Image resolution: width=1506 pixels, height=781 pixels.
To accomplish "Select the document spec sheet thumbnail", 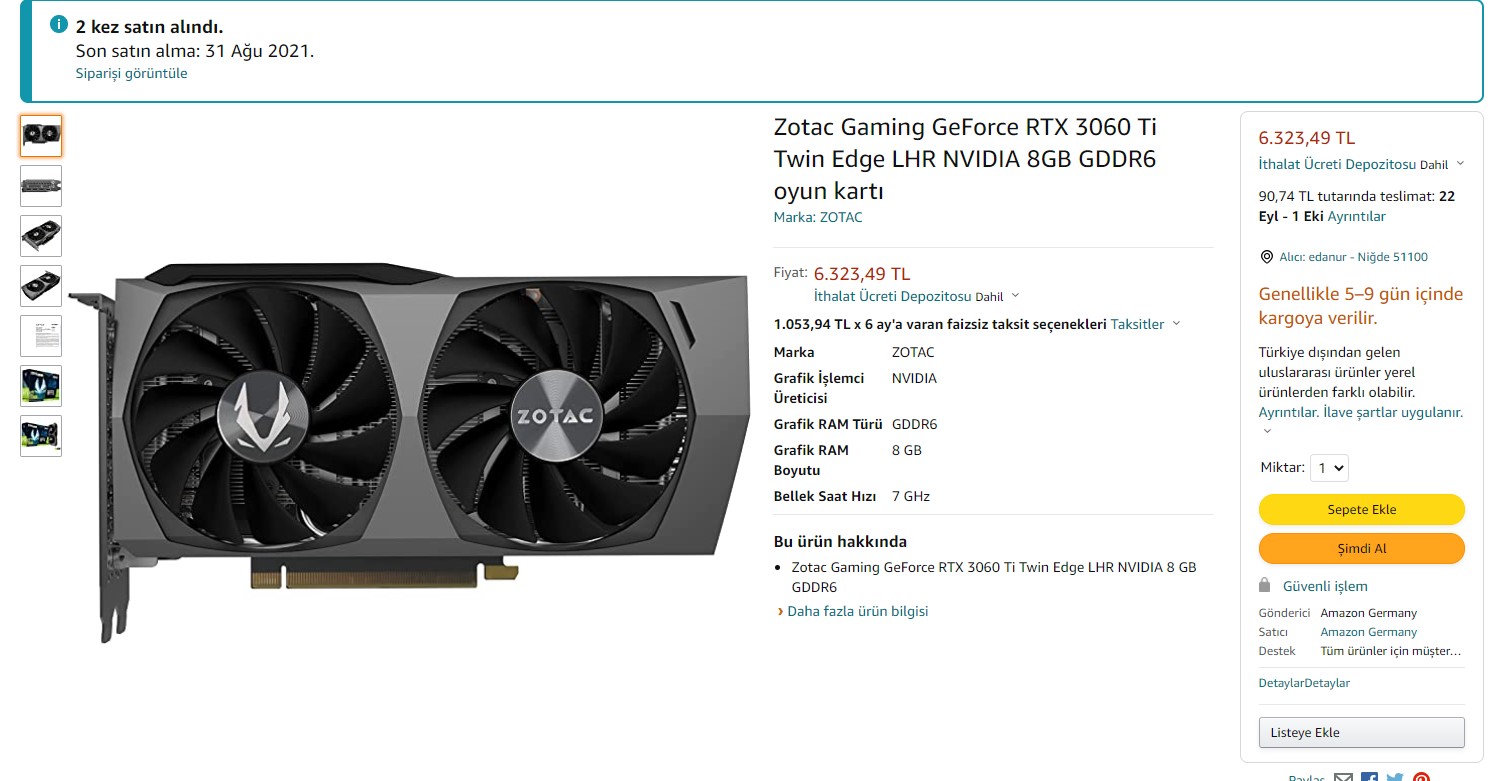I will (41, 336).
